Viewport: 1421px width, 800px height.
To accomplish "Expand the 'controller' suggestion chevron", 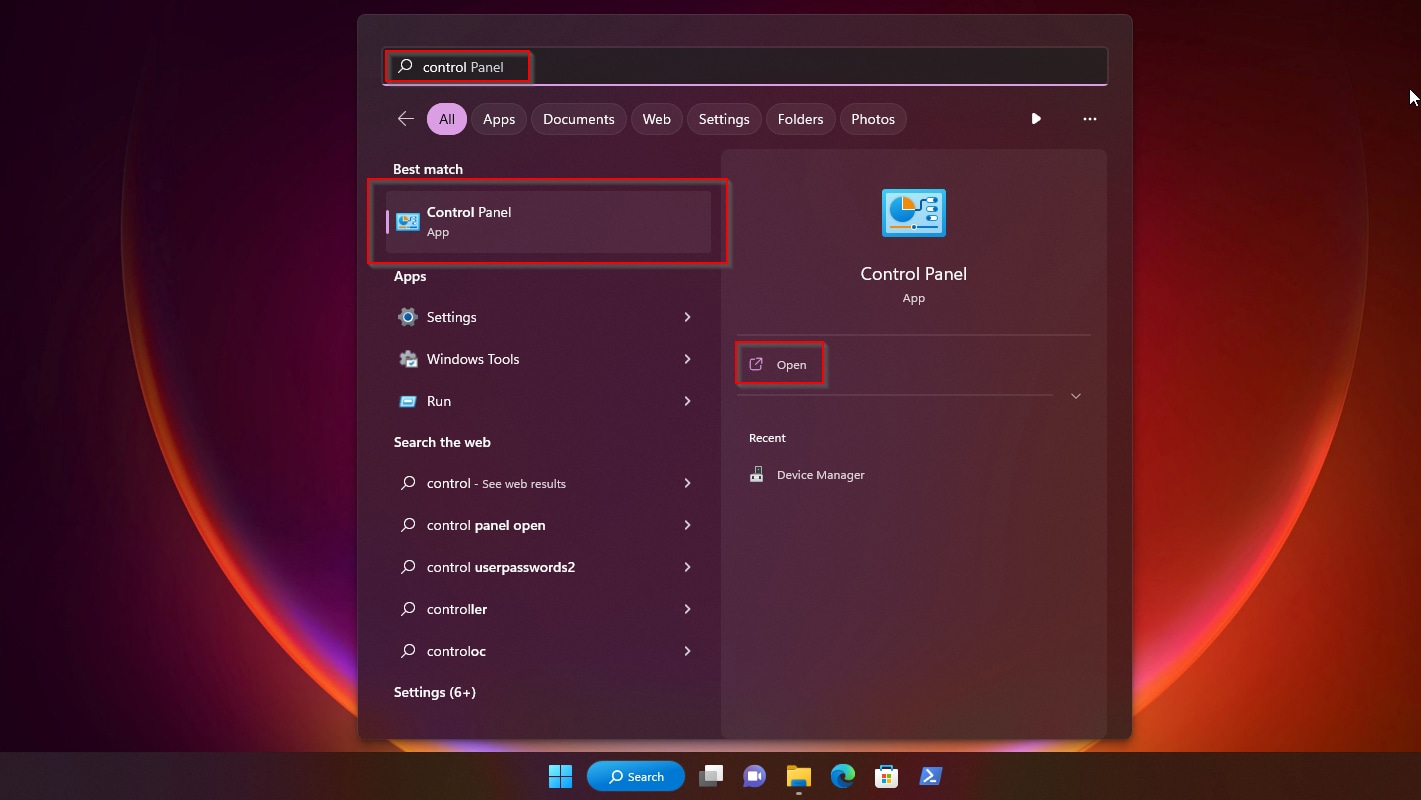I will click(687, 609).
